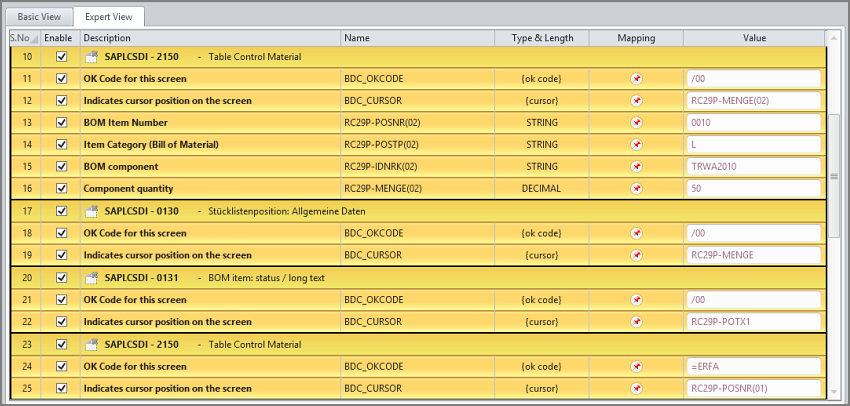Click the Name column header

tap(417, 38)
